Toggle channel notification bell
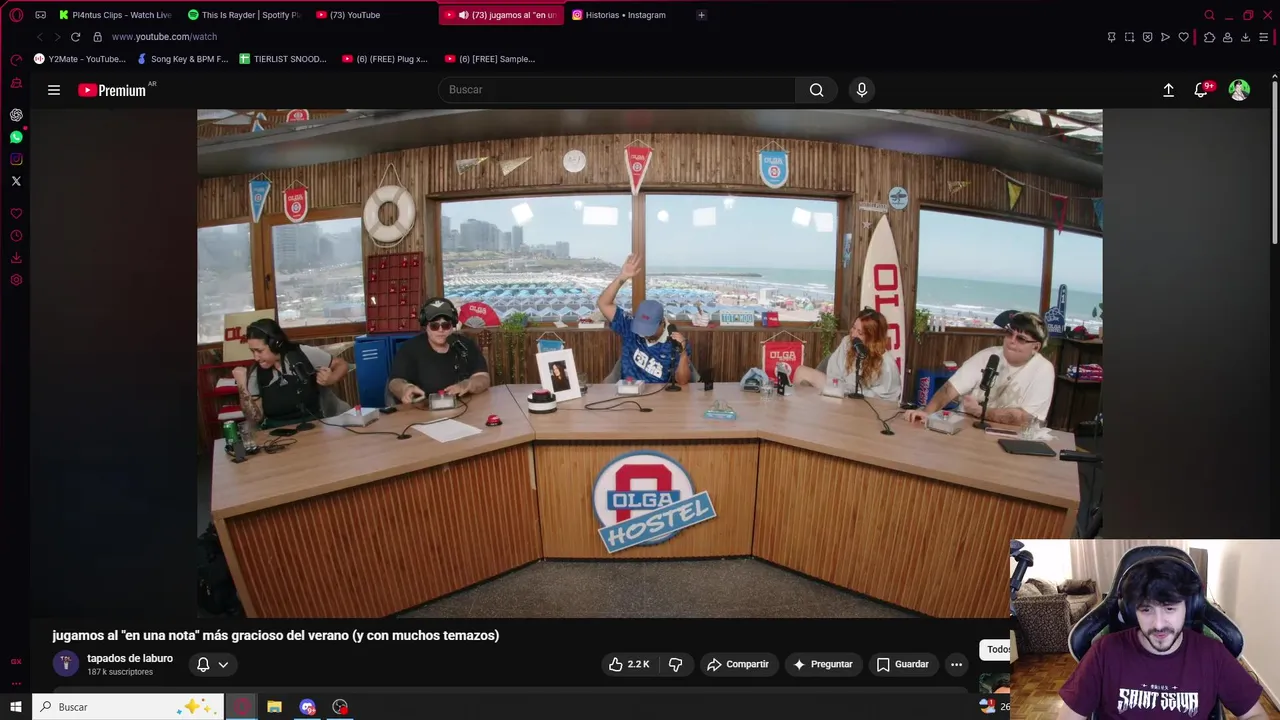This screenshot has height=720, width=1280. click(x=203, y=664)
